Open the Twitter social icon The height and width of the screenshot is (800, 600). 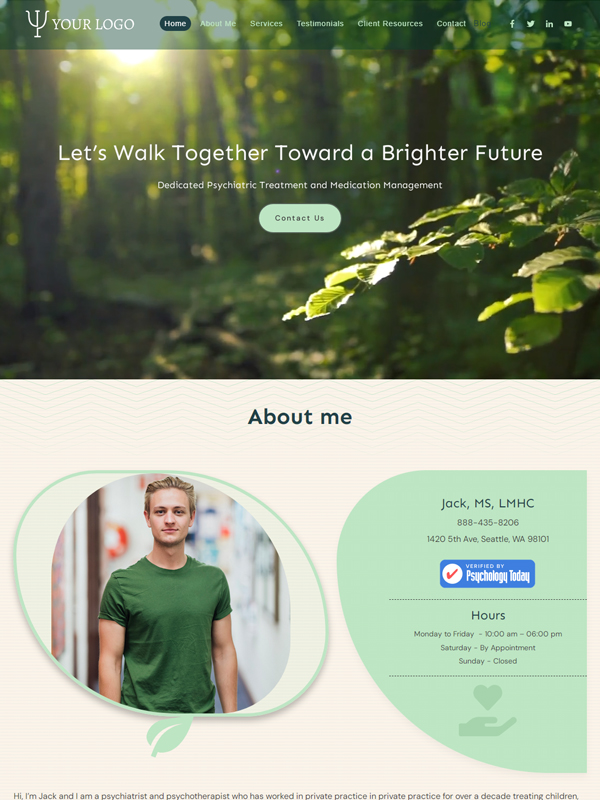[x=531, y=24]
